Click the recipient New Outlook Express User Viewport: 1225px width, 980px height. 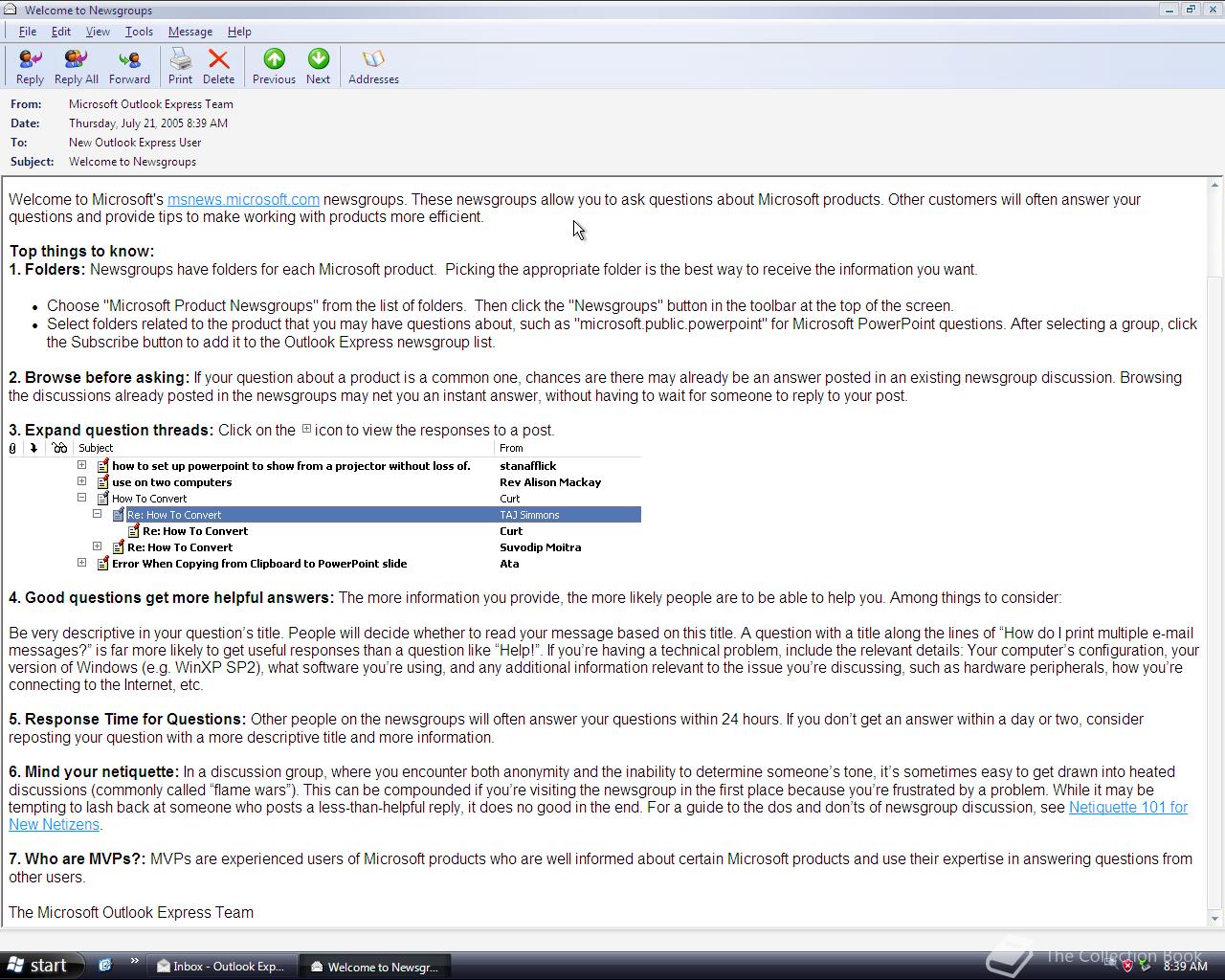tap(135, 143)
